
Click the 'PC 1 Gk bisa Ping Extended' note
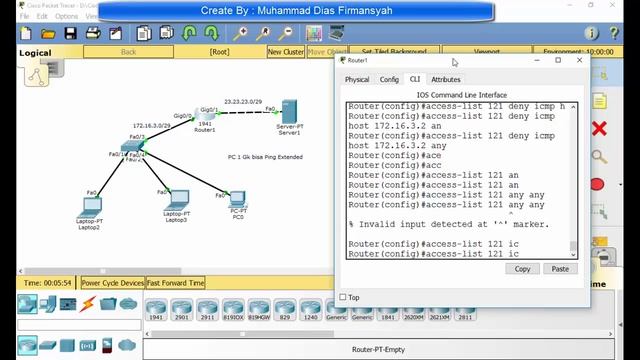[265, 157]
